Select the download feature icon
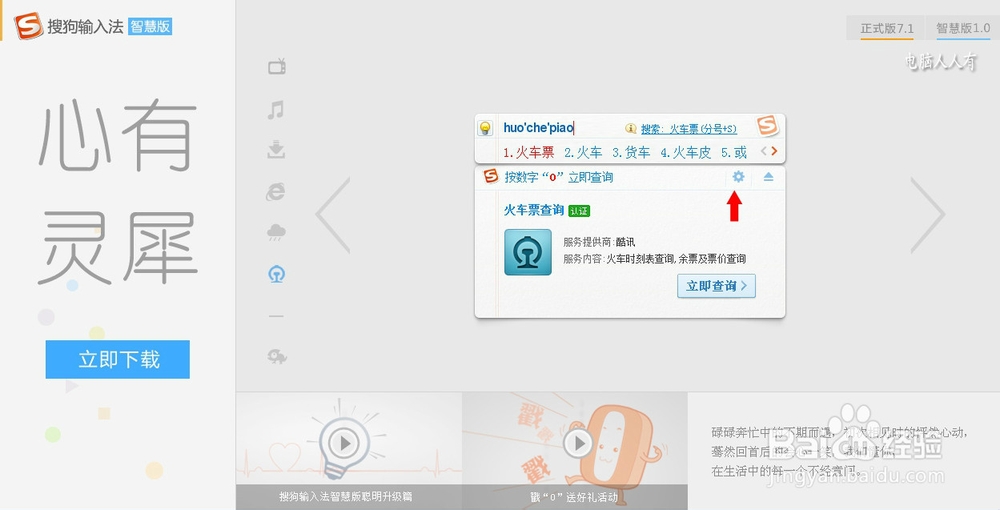This screenshot has height=510, width=1000. point(276,150)
